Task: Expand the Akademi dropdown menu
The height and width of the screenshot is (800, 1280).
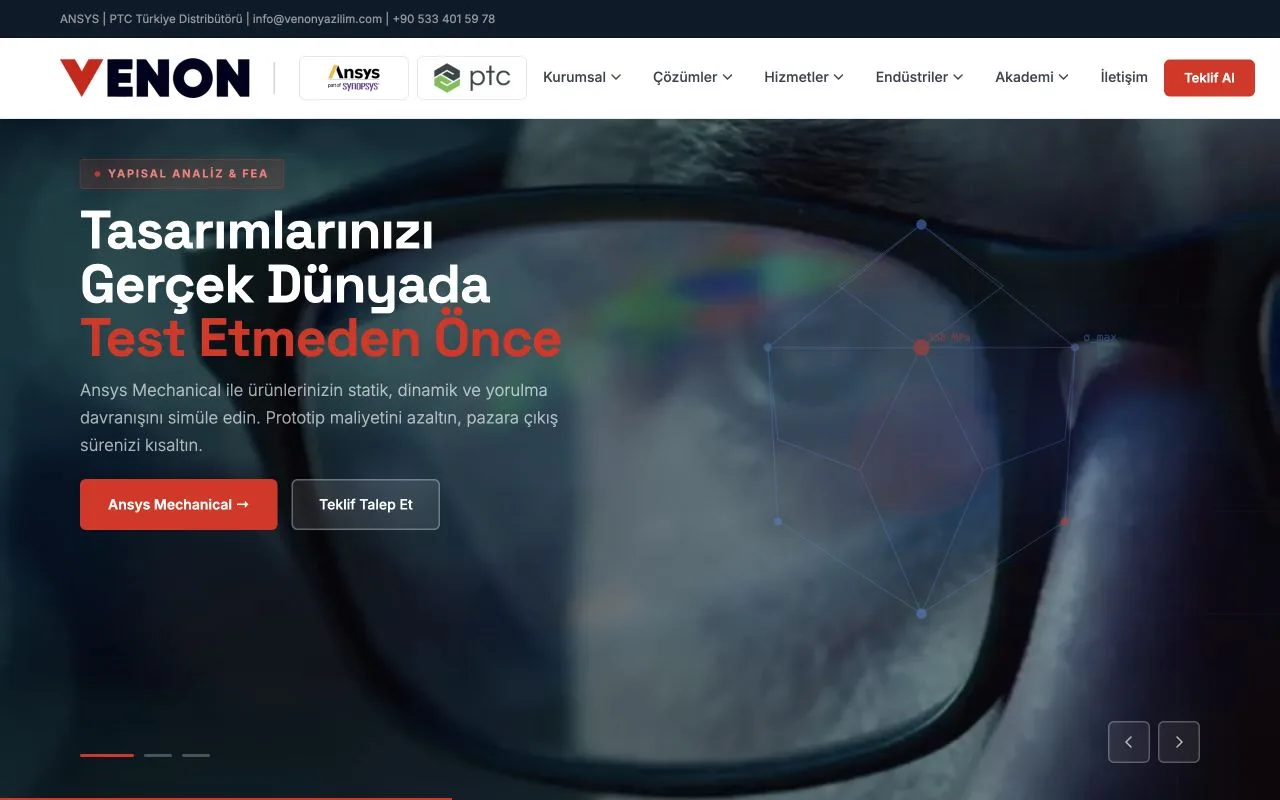Action: (1032, 77)
